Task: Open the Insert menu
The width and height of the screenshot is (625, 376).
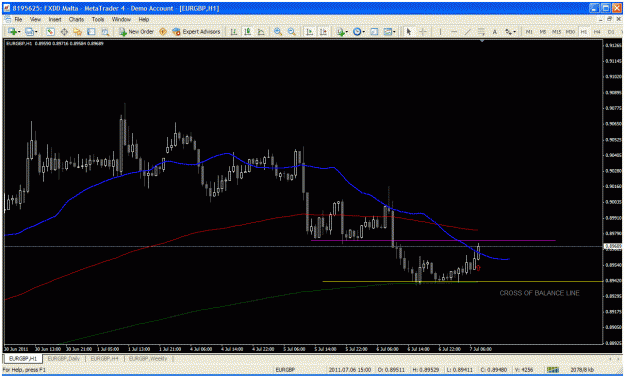Action: tap(55, 19)
